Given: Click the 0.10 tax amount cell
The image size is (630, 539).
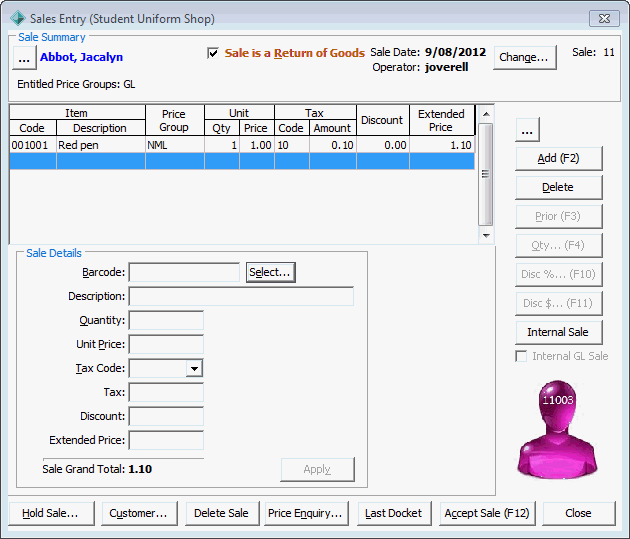Looking at the screenshot, I should coord(333,145).
